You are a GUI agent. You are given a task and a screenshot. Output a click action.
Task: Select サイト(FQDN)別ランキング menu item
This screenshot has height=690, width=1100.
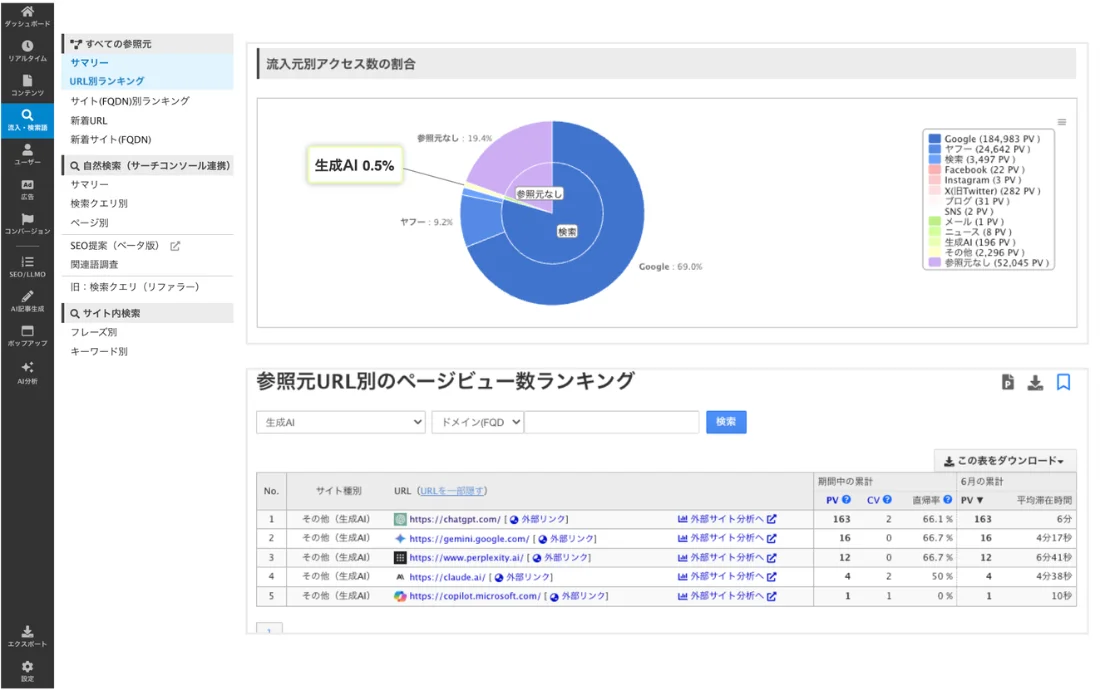(130, 101)
